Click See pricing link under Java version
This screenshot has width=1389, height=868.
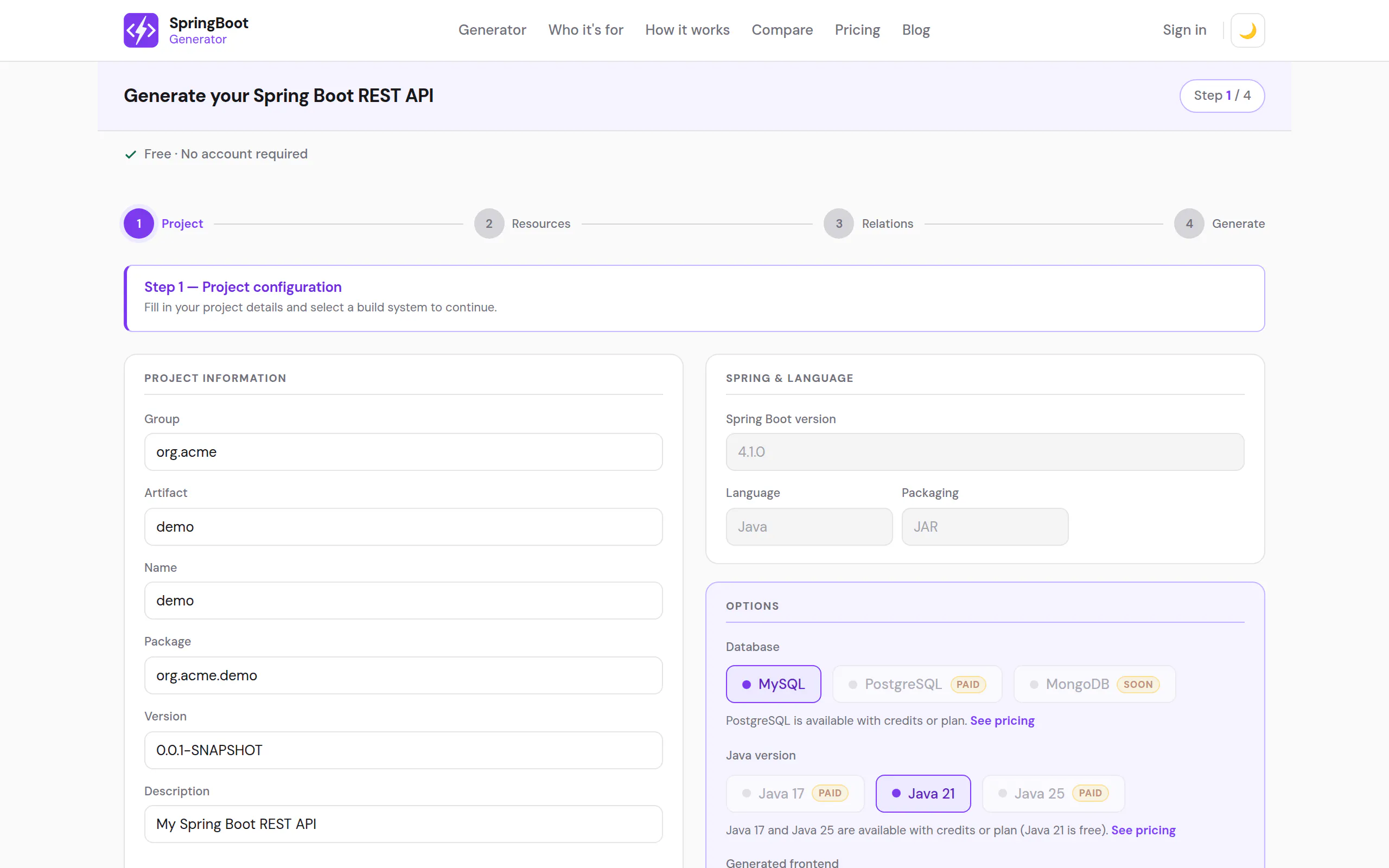point(1143,830)
